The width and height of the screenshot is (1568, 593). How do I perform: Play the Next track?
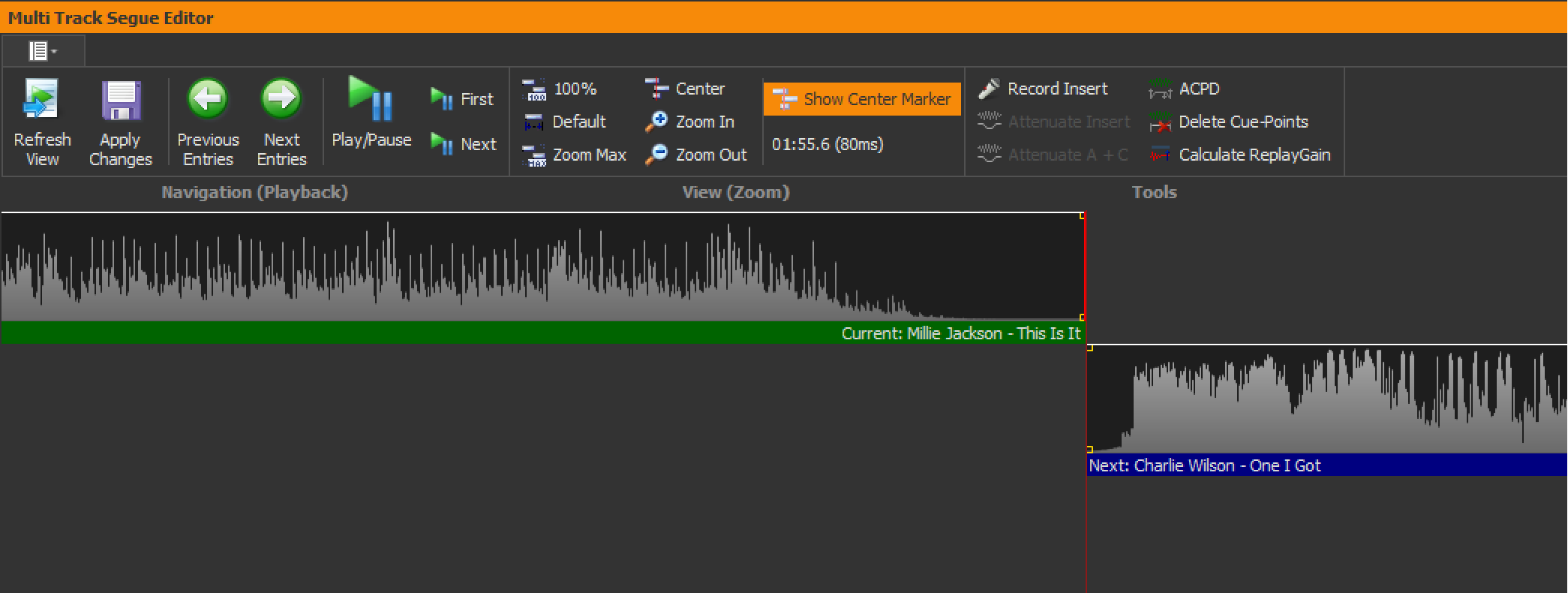pyautogui.click(x=464, y=143)
